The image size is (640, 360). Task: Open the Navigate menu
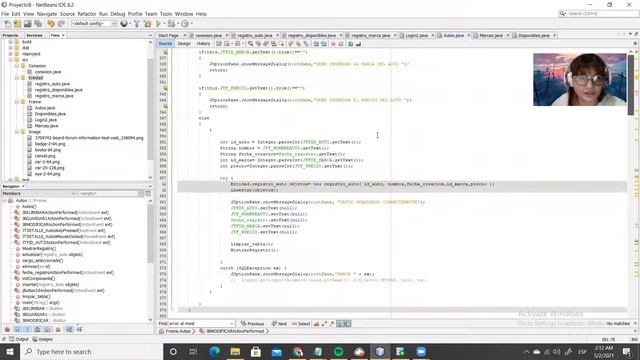(x=47, y=14)
